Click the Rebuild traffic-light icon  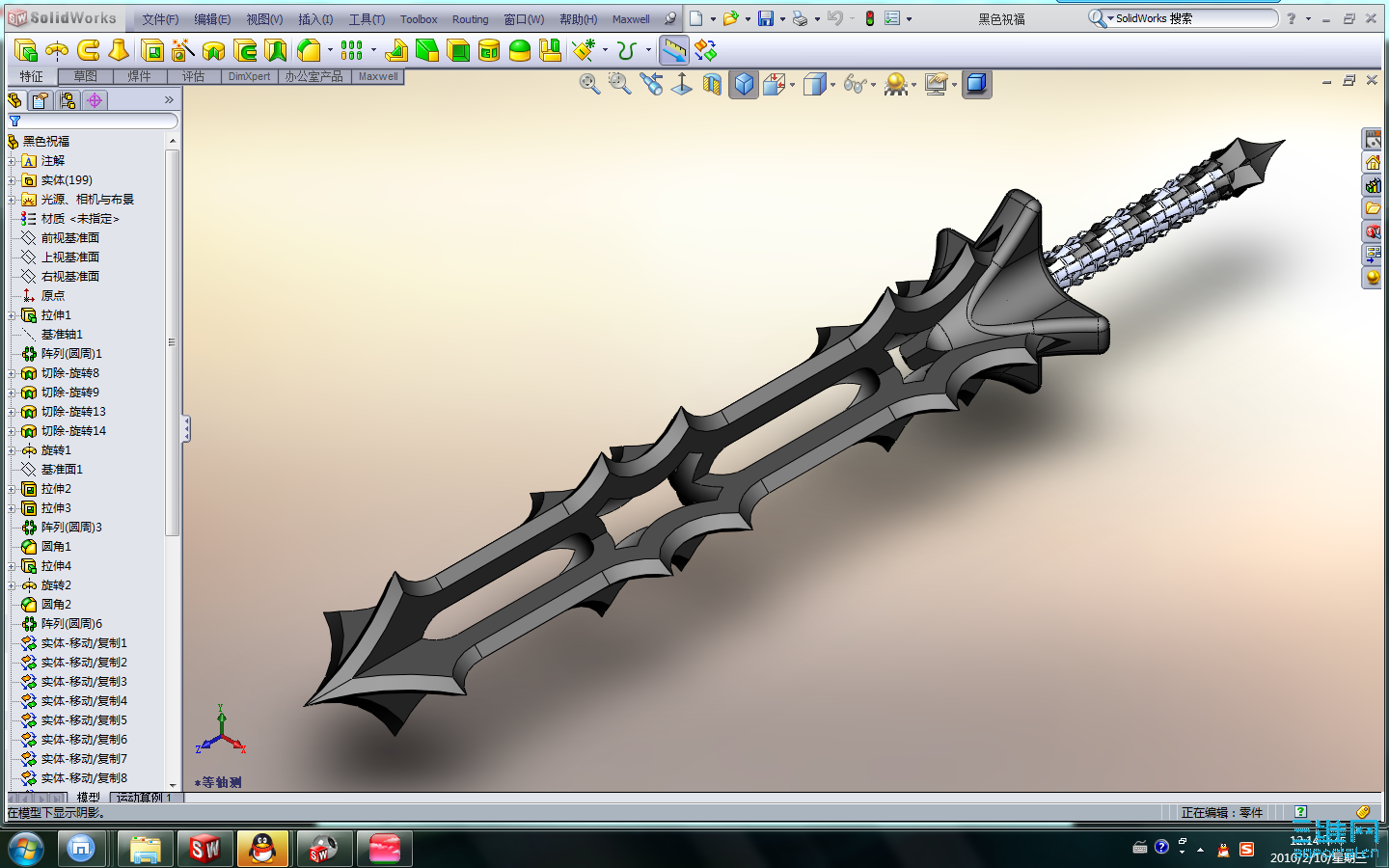(869, 18)
